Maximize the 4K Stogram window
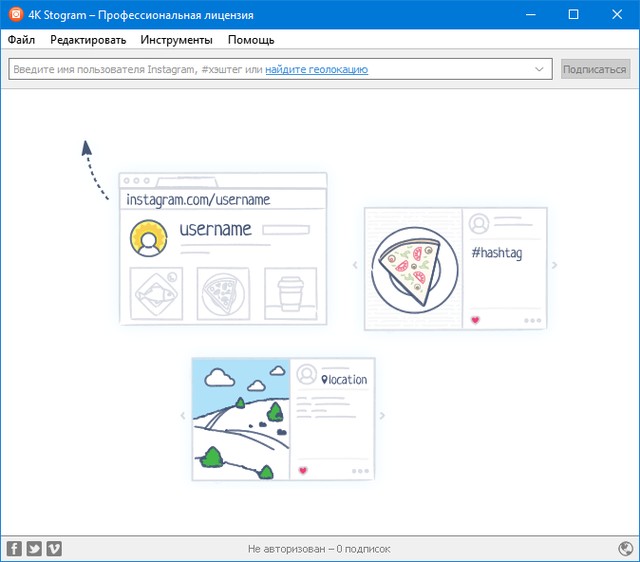 (x=573, y=15)
